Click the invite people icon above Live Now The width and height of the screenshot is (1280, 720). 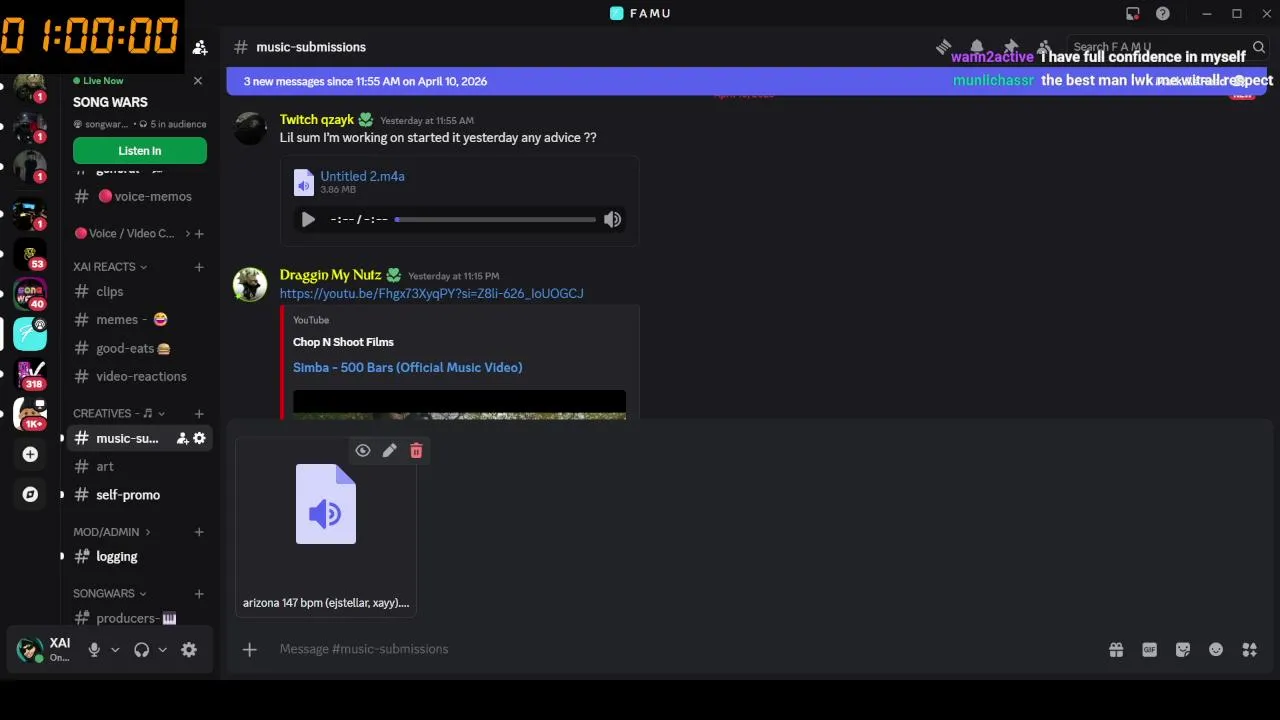point(200,47)
